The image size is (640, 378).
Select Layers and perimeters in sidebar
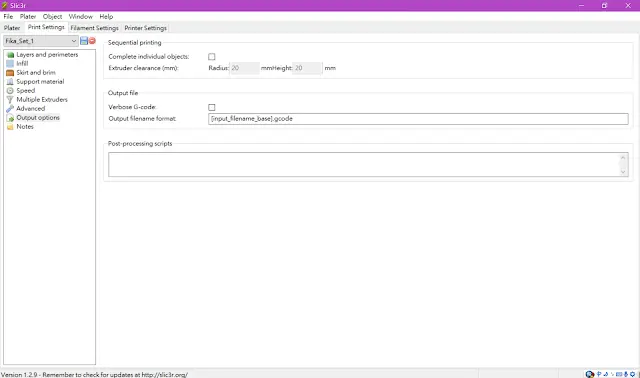point(47,55)
